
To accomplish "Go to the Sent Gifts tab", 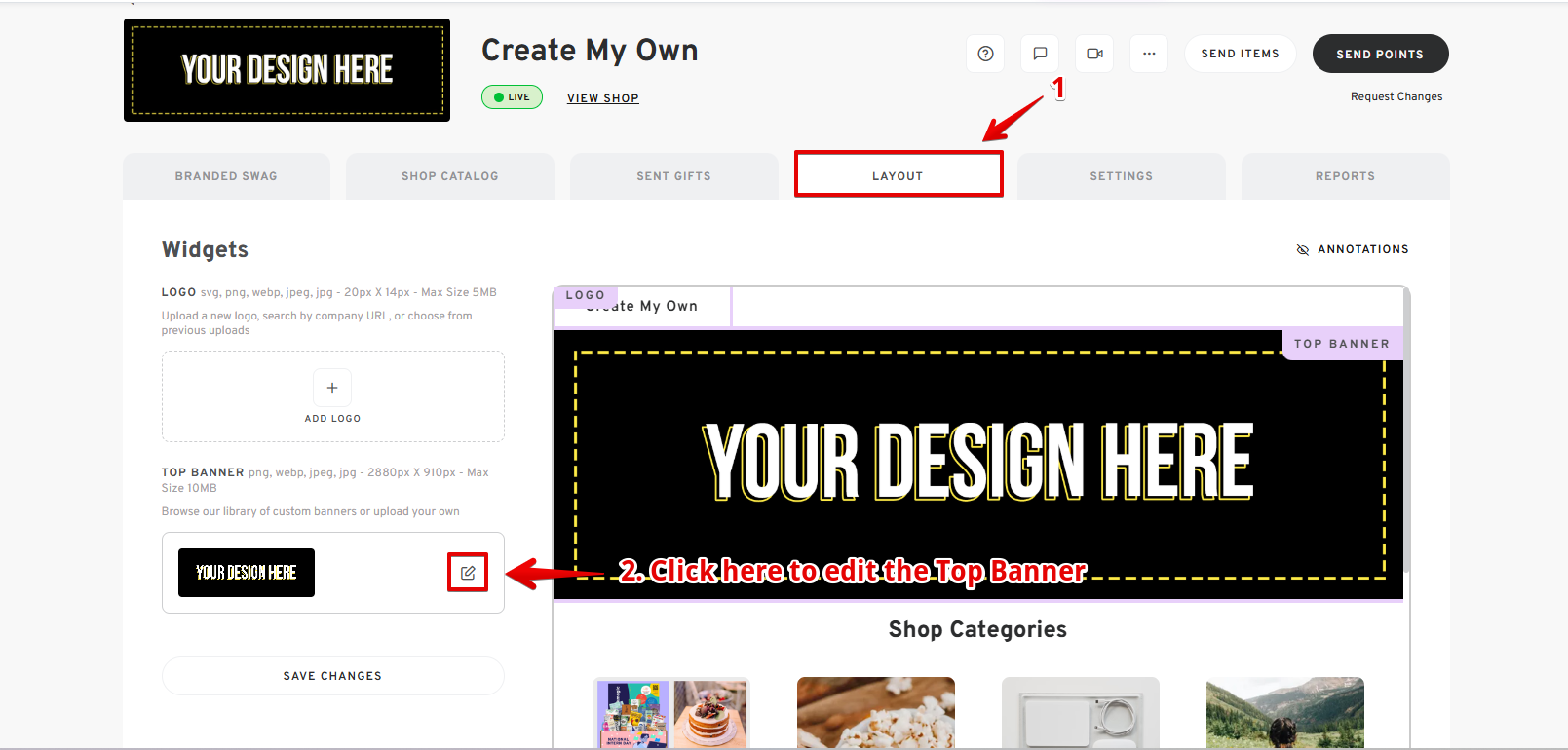I will (x=673, y=176).
